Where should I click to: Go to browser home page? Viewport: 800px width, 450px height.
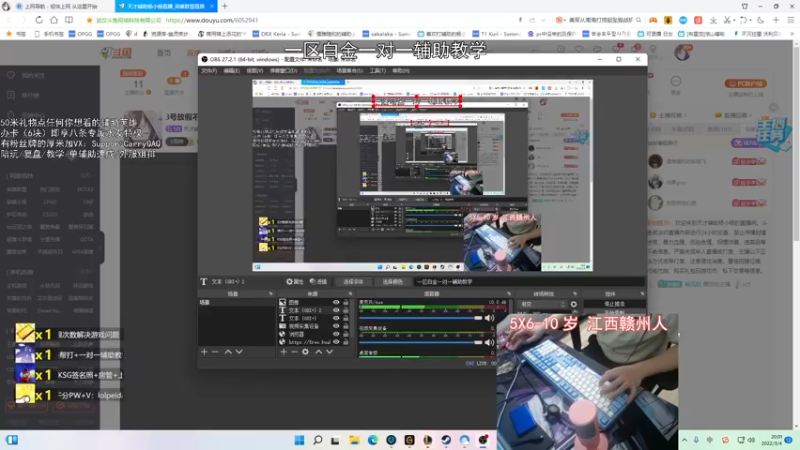pos(54,20)
